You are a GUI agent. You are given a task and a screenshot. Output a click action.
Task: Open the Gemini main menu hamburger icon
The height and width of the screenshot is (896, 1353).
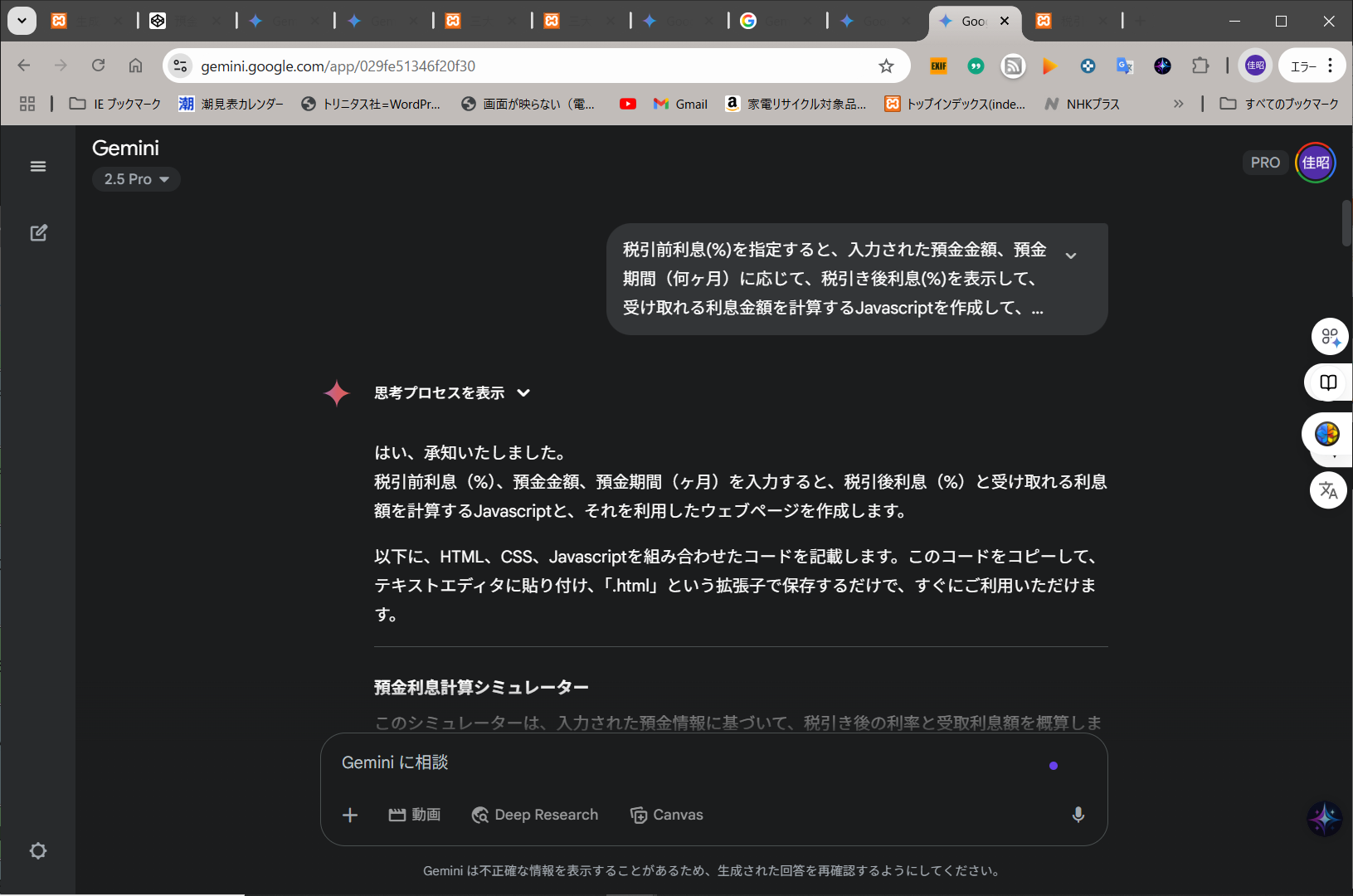(38, 167)
